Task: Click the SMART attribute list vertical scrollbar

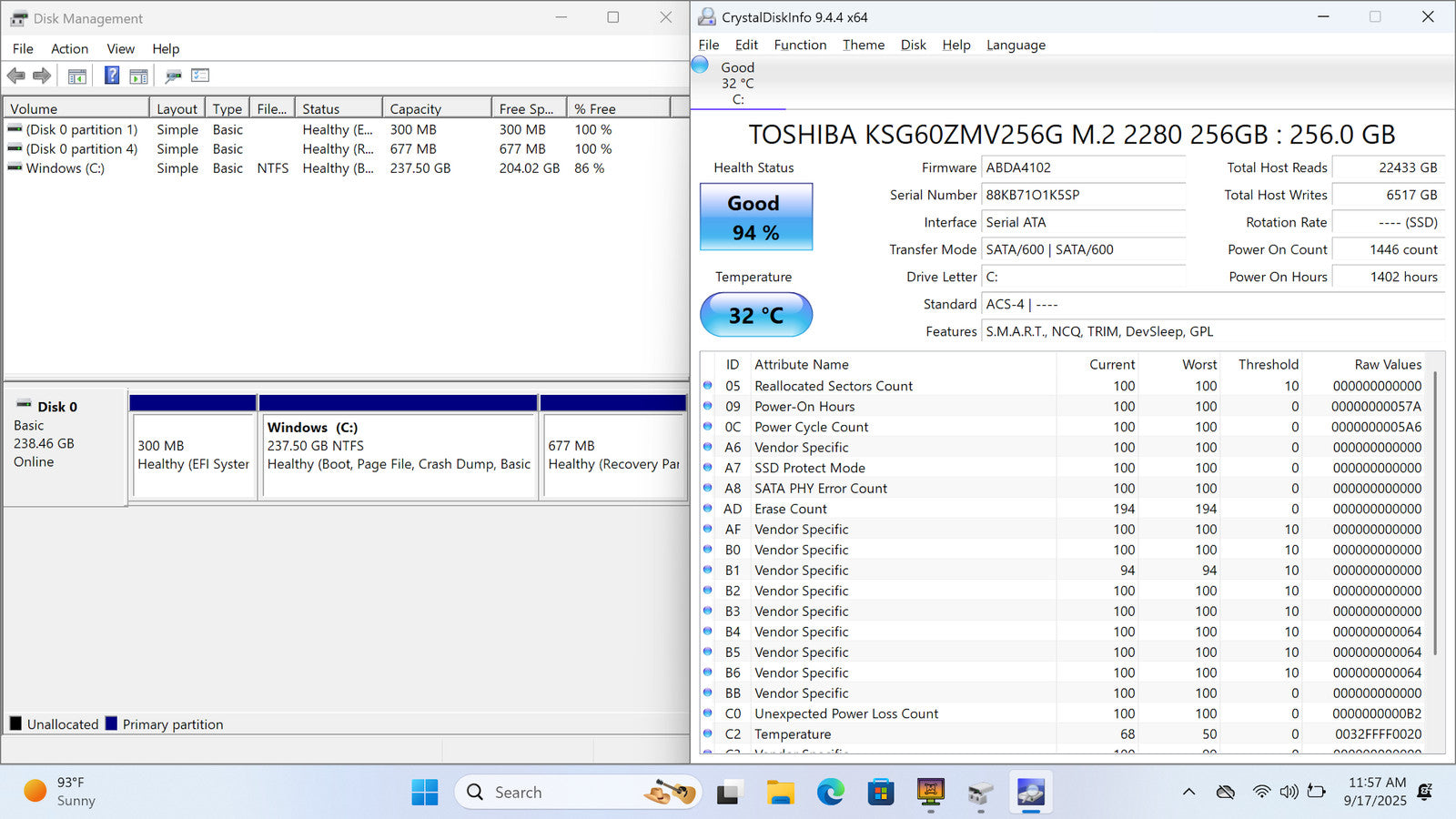Action: pos(1435,510)
